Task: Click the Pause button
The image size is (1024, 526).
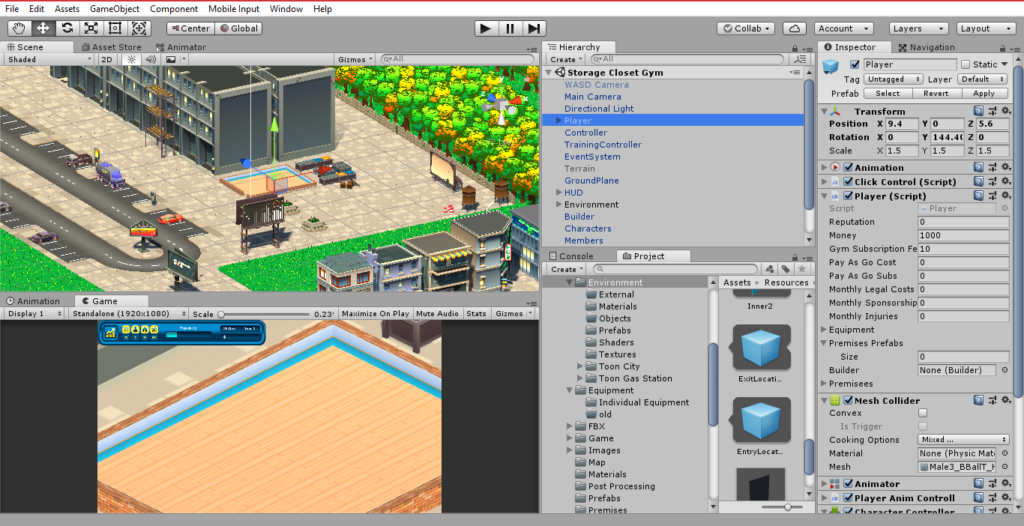Action: point(510,28)
